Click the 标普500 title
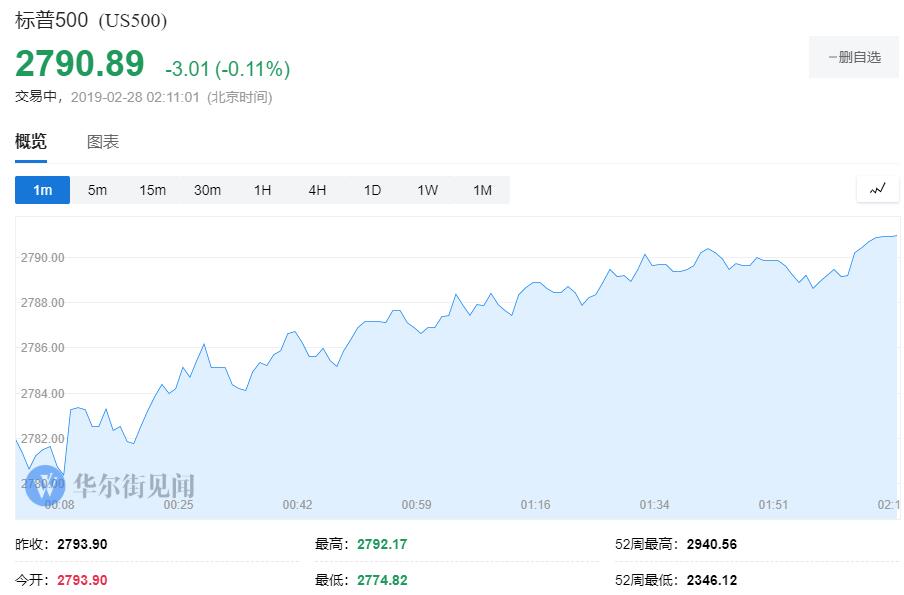904x595 pixels. point(51,20)
